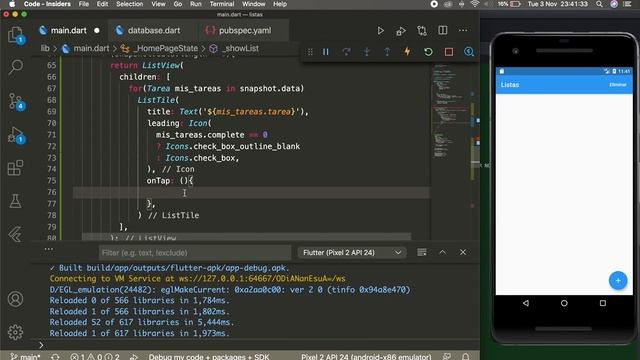Open the File menu
The image size is (640, 360).
point(84,4)
